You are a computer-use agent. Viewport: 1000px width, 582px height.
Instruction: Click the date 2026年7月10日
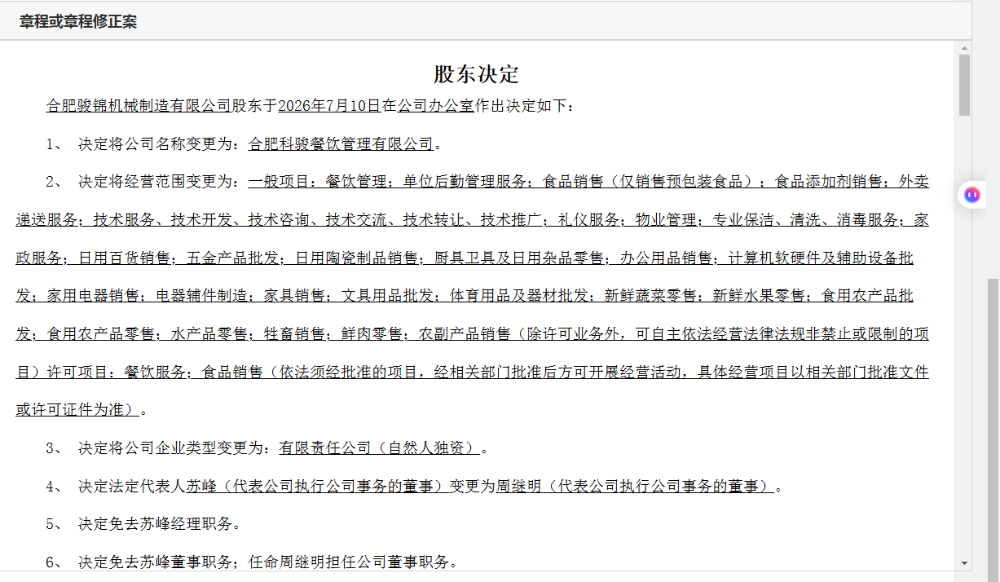[329, 106]
